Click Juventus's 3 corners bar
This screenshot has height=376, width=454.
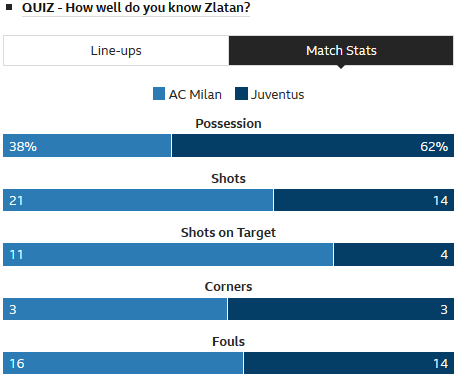341,309
